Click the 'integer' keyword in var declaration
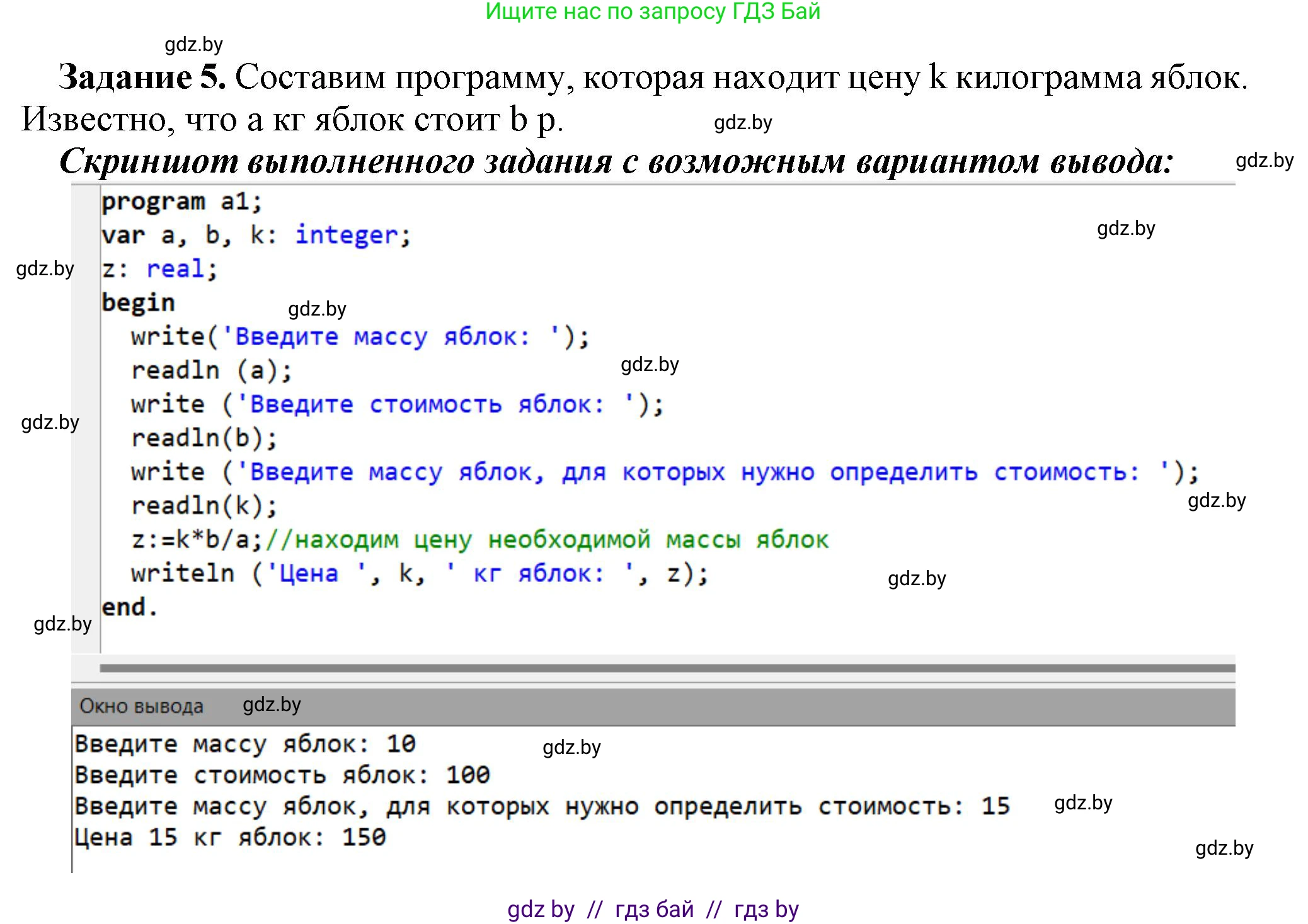This screenshot has height=924, width=1308. 347,235
